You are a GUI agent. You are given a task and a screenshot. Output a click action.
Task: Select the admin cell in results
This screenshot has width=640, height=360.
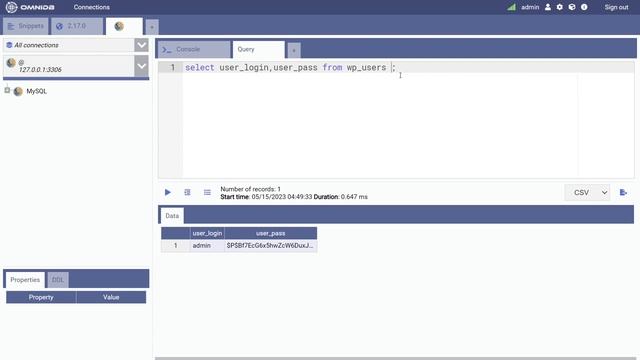pos(207,246)
